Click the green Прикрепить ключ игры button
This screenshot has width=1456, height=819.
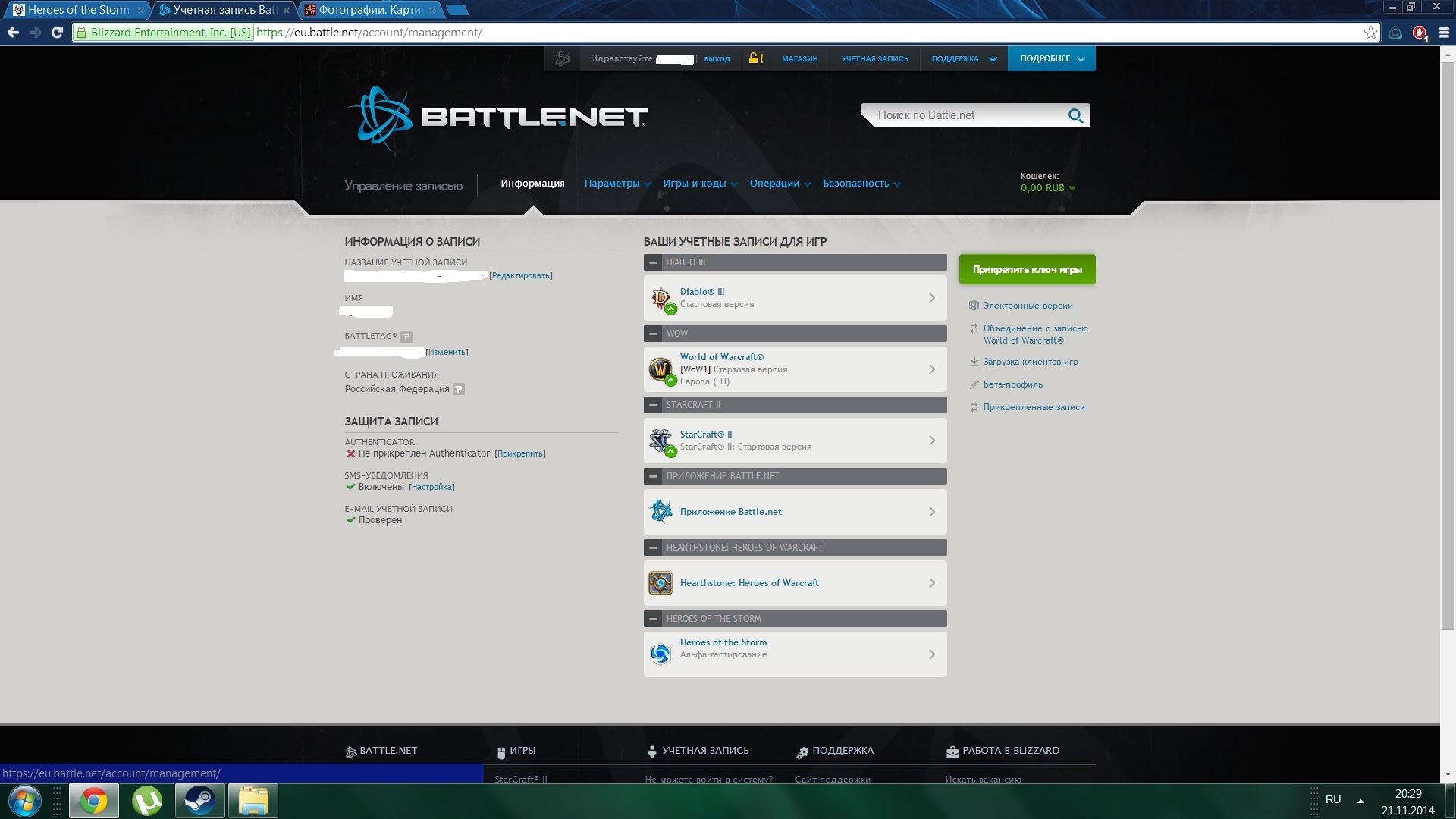tap(1027, 269)
